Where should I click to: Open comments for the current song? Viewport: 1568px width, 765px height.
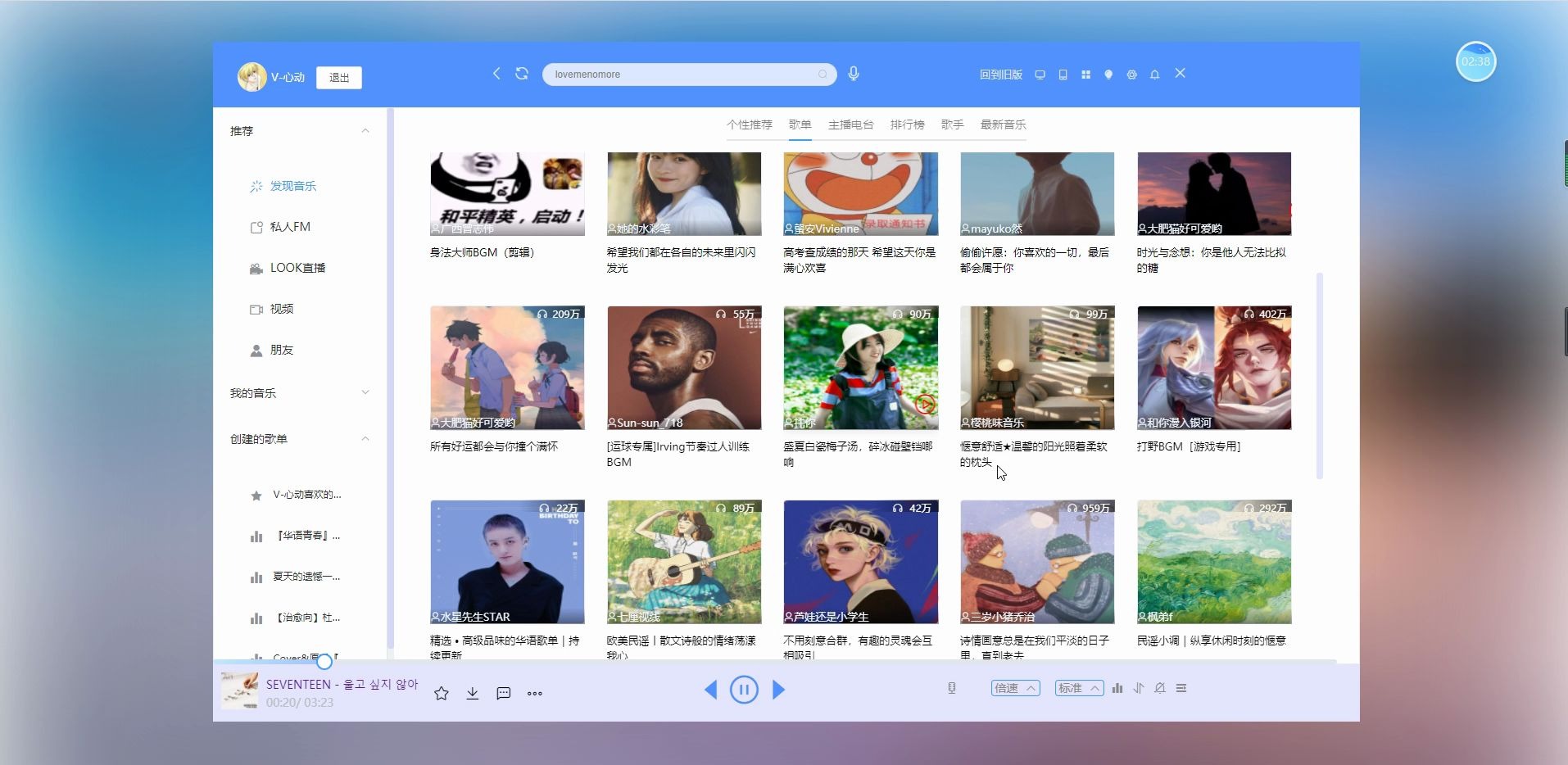(504, 694)
